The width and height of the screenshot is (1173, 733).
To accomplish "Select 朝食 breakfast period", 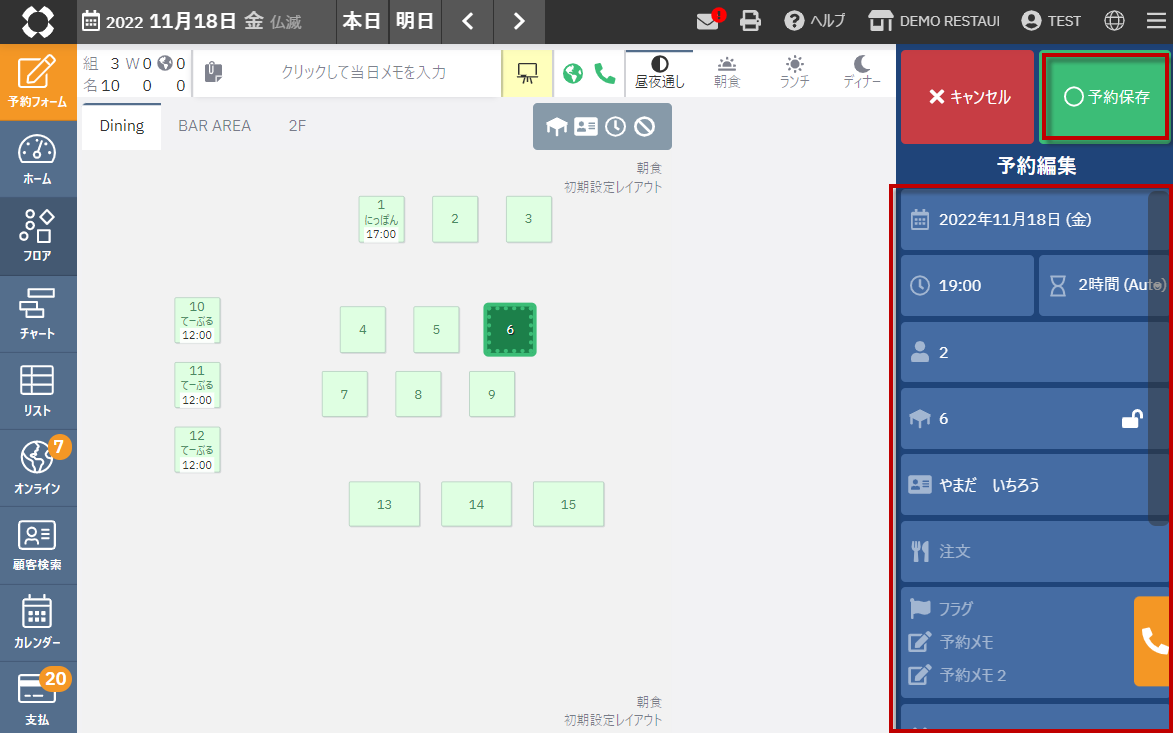I will tap(727, 73).
